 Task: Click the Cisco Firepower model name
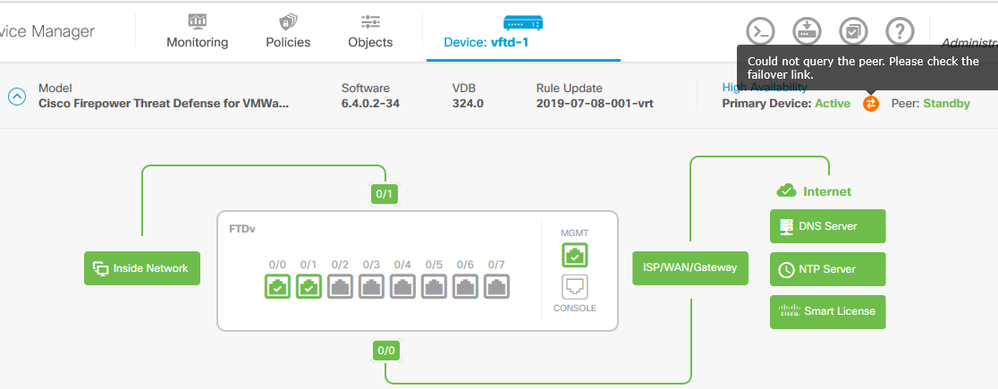tap(164, 103)
